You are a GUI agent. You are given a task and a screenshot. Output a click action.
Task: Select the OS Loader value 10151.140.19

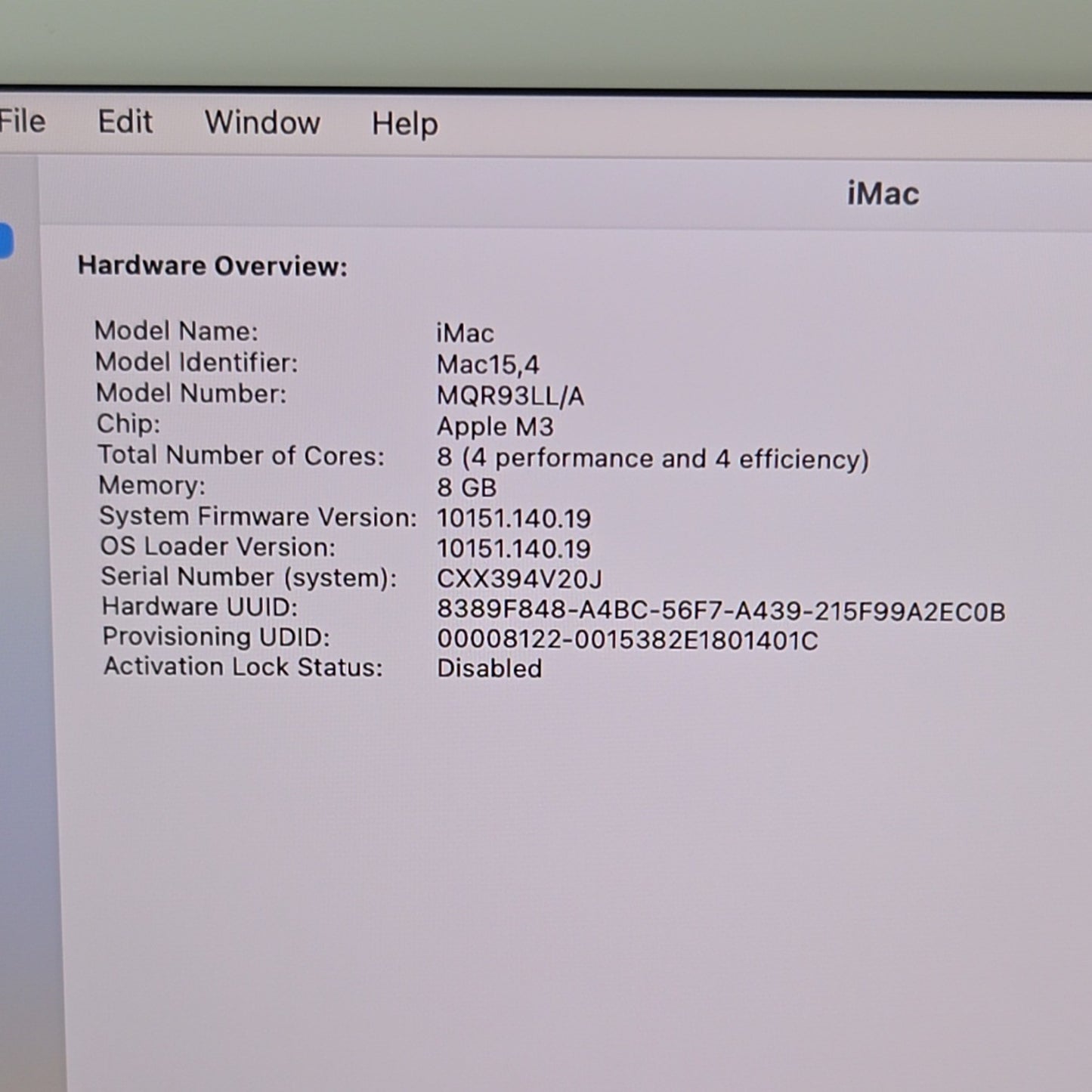coord(514,549)
